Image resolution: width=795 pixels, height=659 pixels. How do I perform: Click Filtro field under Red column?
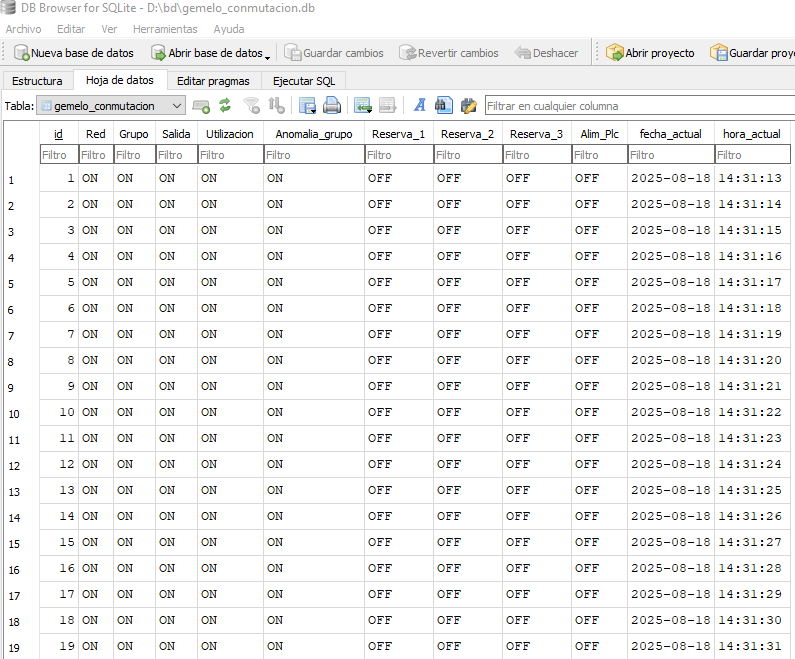tap(96, 155)
